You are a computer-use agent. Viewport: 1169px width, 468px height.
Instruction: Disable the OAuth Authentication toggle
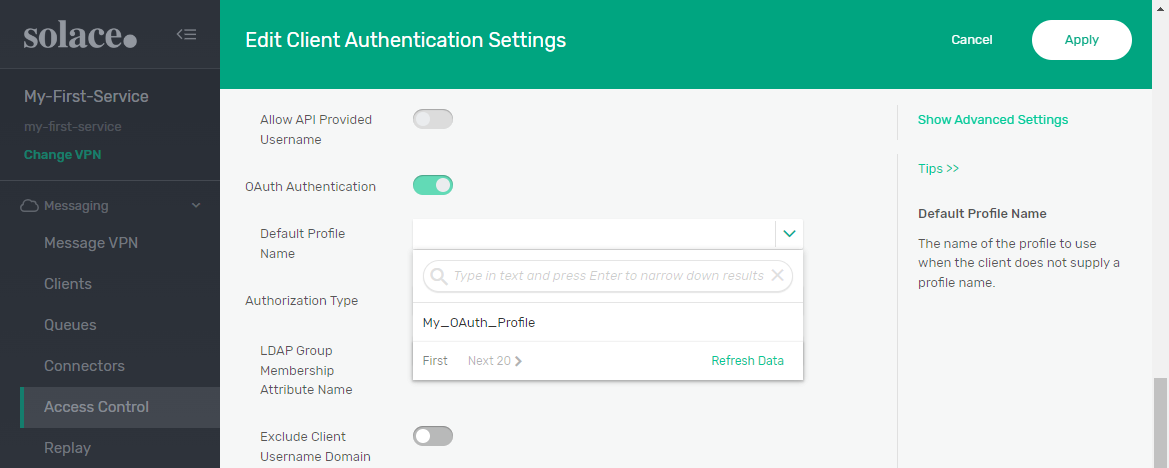(432, 185)
